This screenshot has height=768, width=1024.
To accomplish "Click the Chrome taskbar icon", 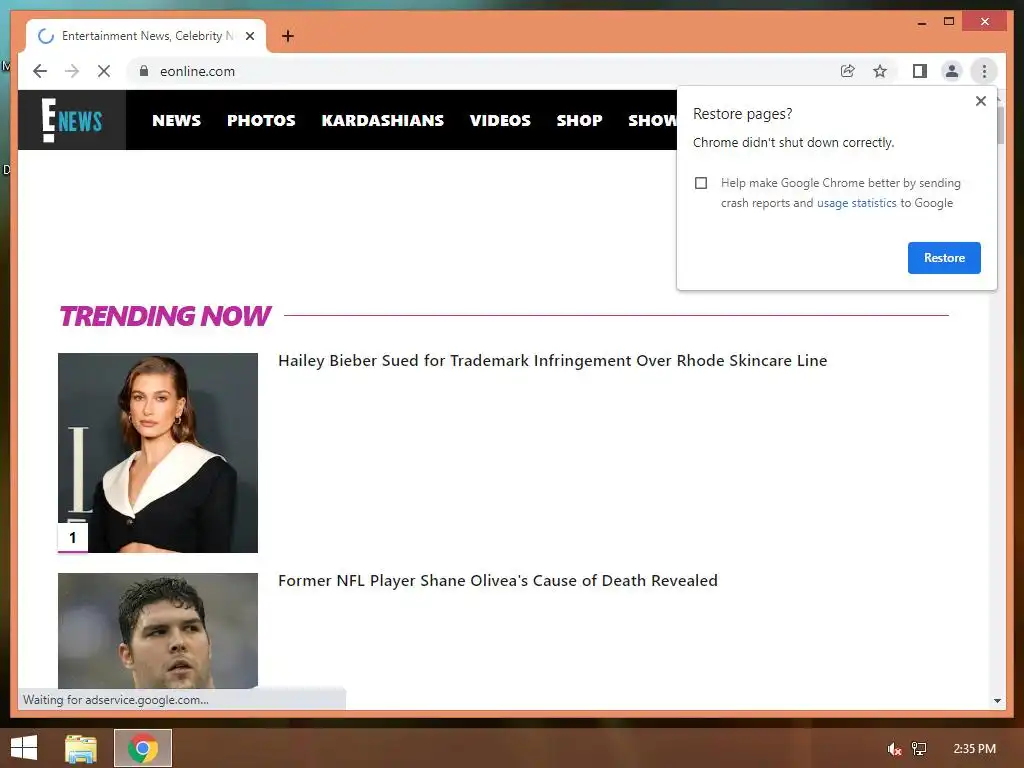I will [143, 748].
